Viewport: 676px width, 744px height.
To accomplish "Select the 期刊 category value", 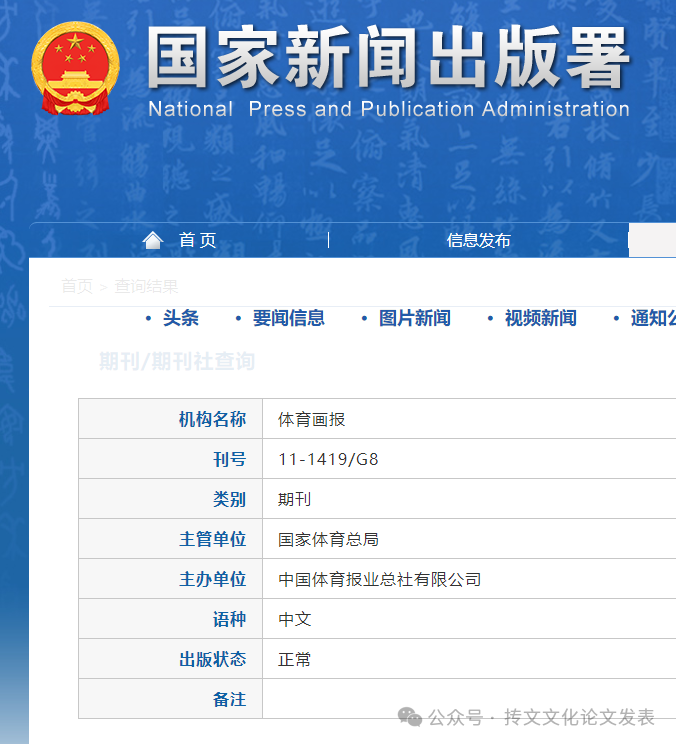I will [x=295, y=499].
